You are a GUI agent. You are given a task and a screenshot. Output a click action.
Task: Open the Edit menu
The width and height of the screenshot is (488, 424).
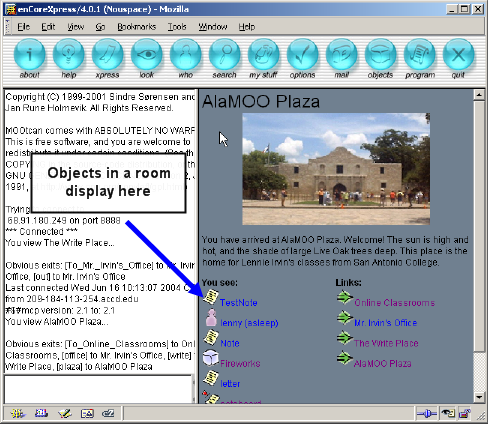48,27
